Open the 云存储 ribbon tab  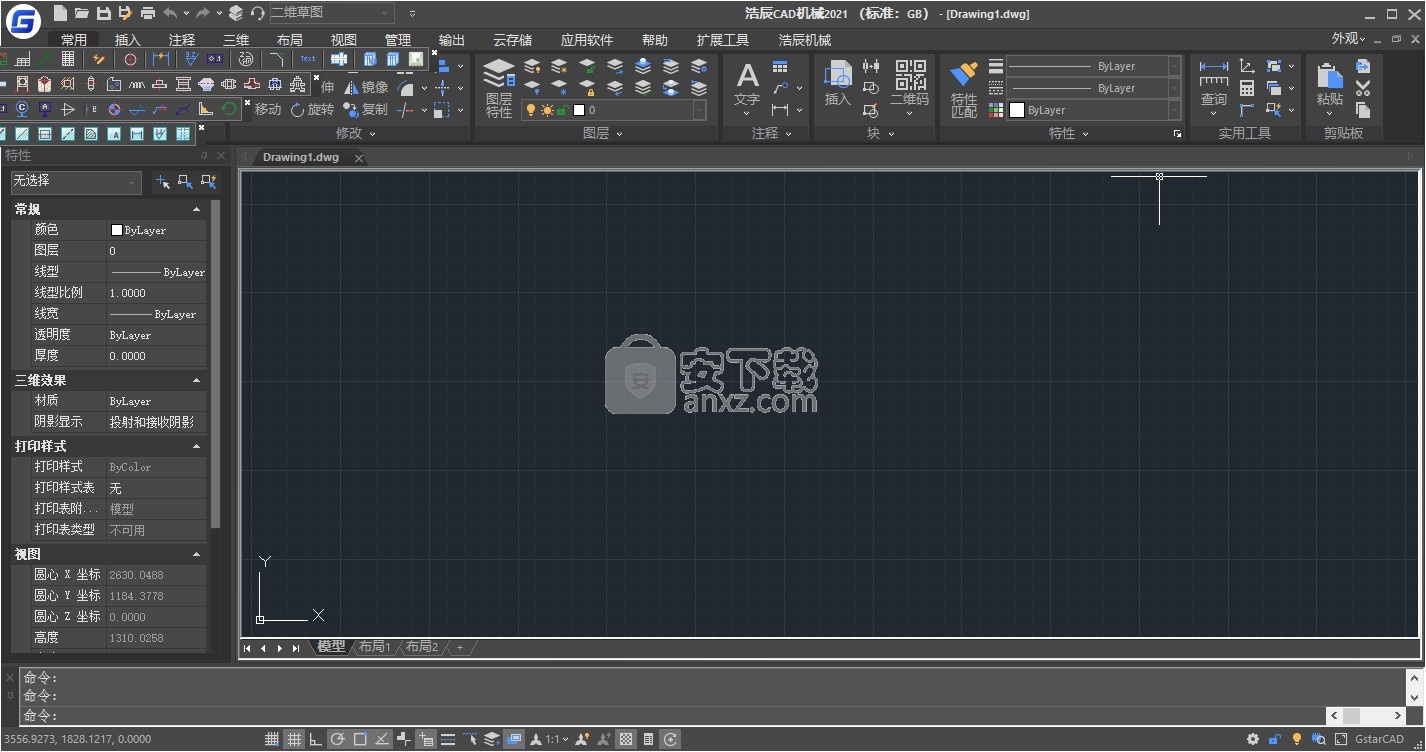pyautogui.click(x=512, y=40)
